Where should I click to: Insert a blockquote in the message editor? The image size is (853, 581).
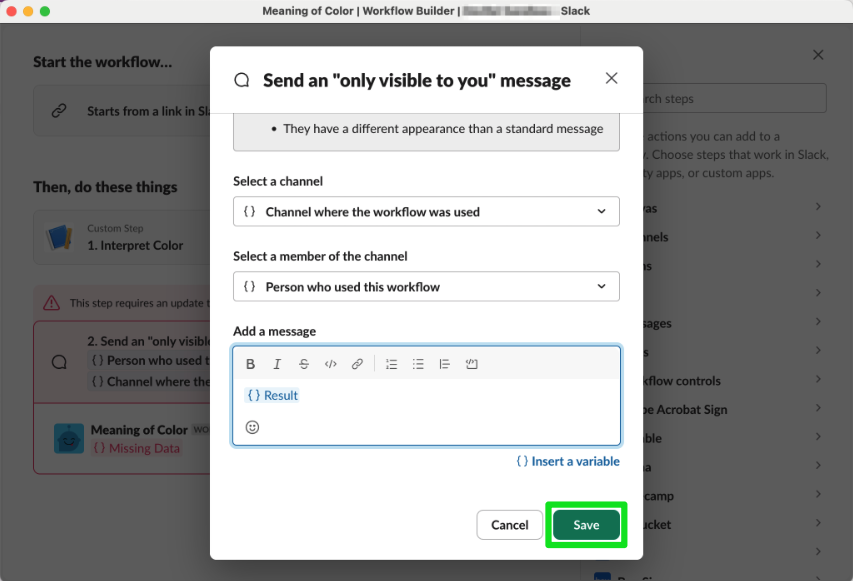tap(444, 363)
